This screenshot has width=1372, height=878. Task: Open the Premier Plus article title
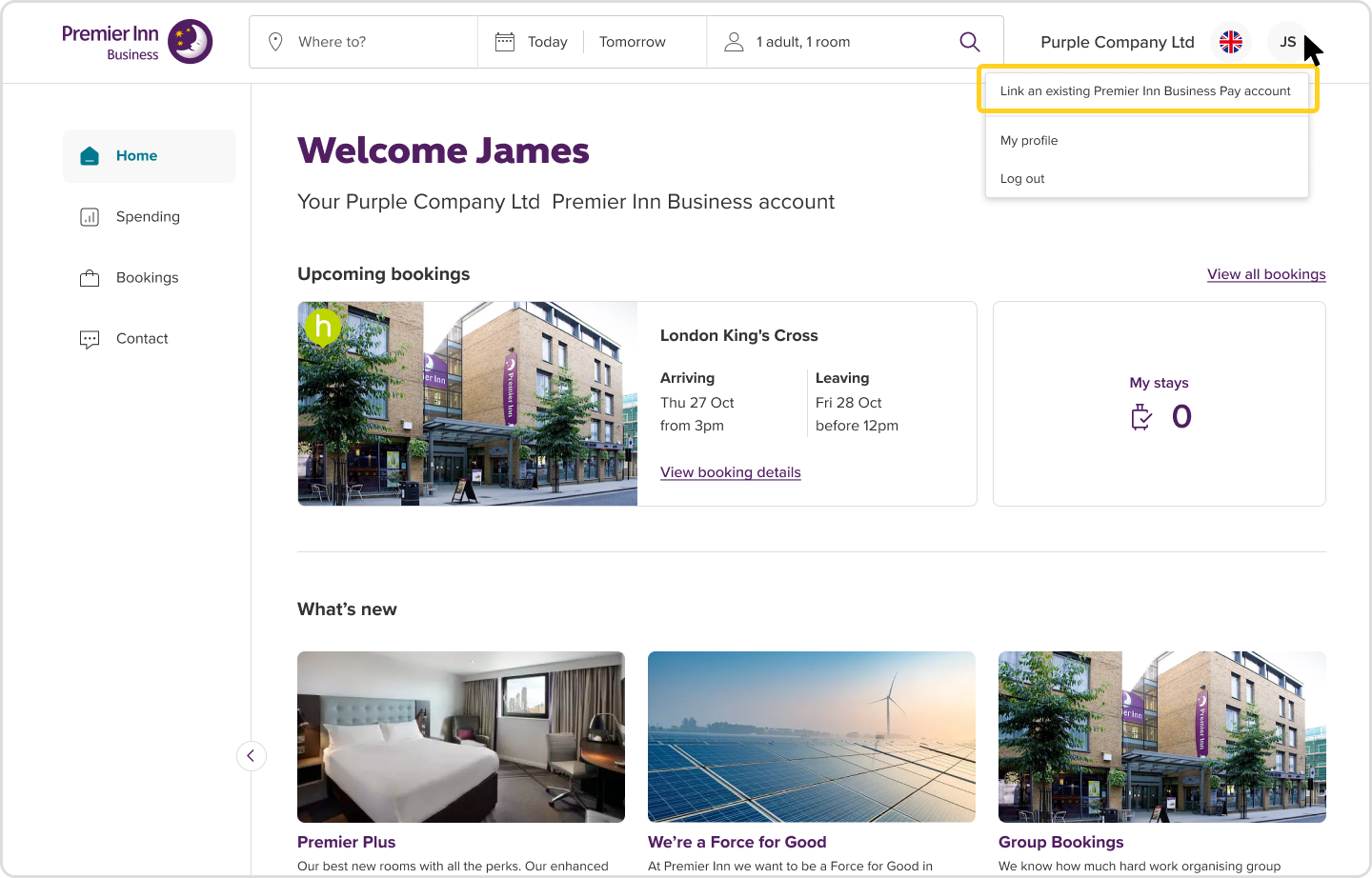click(347, 842)
